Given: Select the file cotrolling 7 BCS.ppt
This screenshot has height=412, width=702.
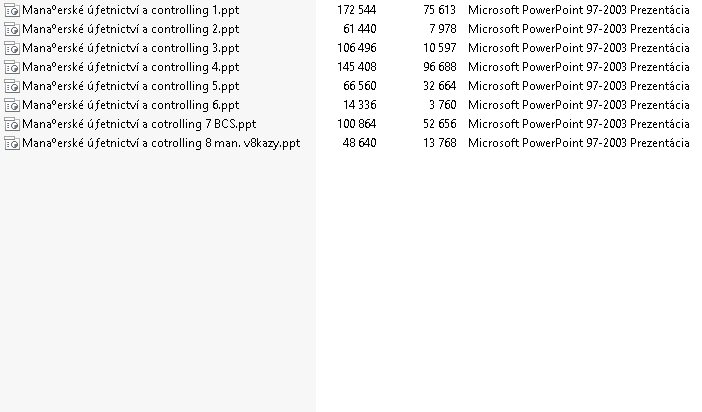Looking at the screenshot, I should [139, 124].
